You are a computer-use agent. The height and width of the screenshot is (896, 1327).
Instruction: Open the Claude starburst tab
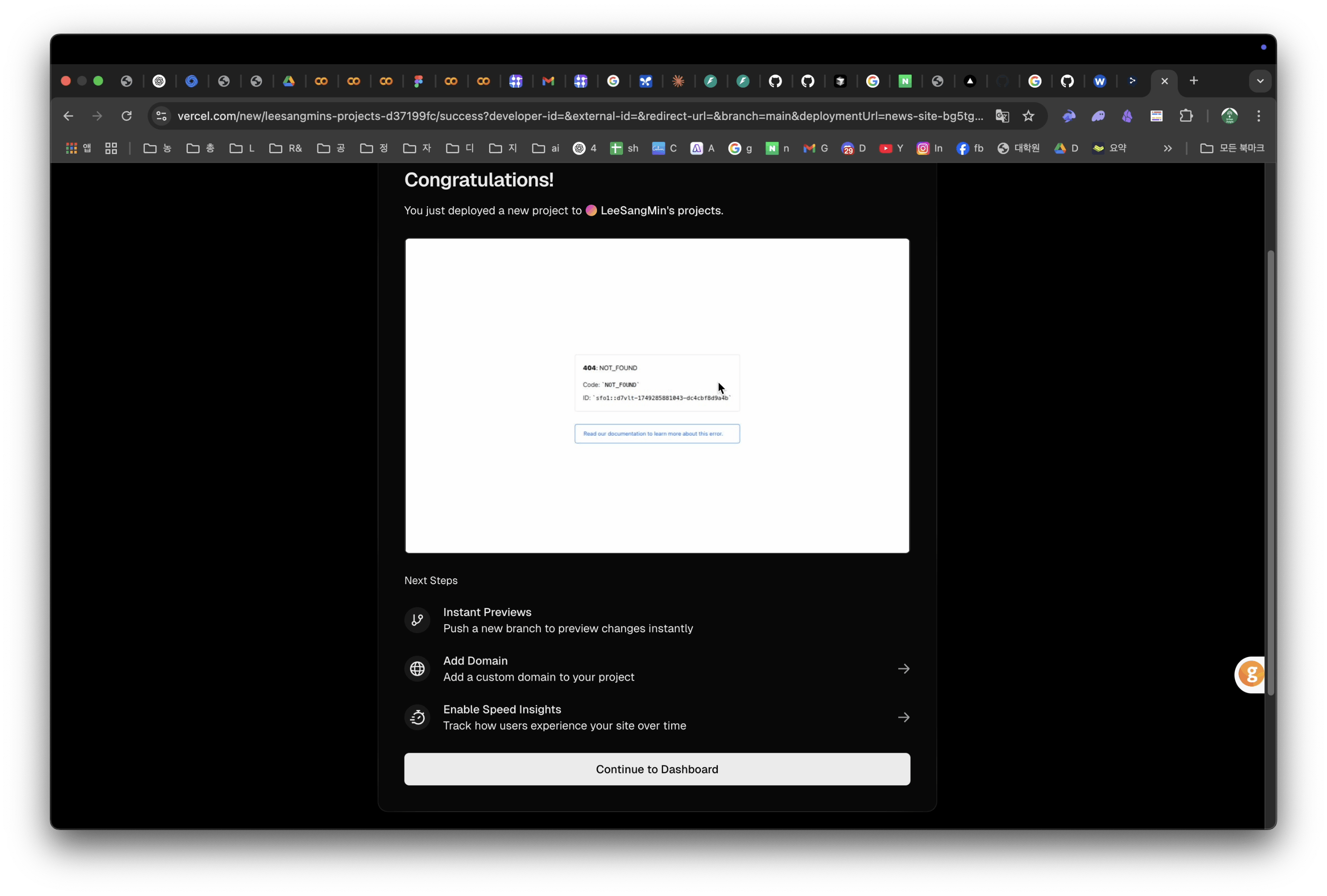tap(678, 81)
